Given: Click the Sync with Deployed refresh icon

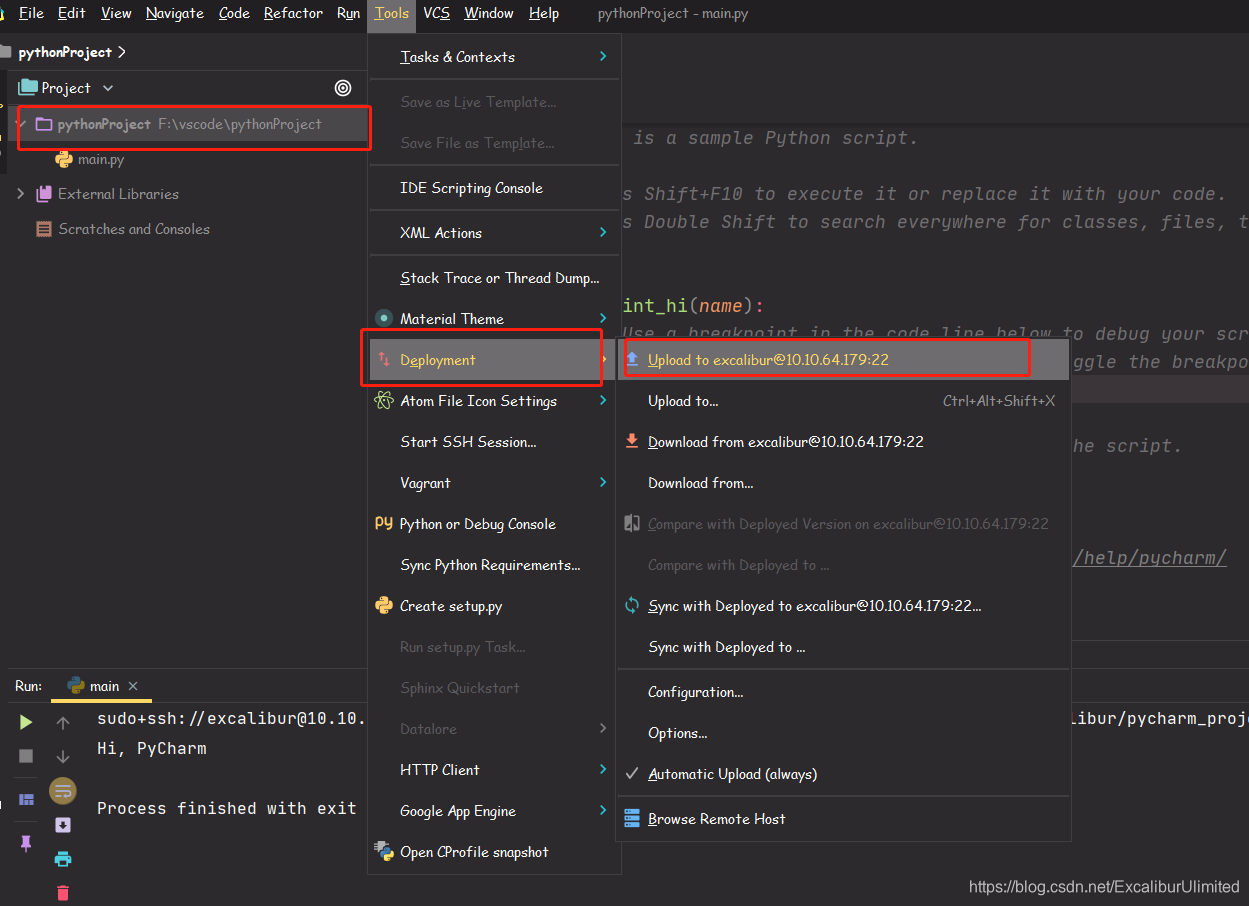Looking at the screenshot, I should coord(632,605).
